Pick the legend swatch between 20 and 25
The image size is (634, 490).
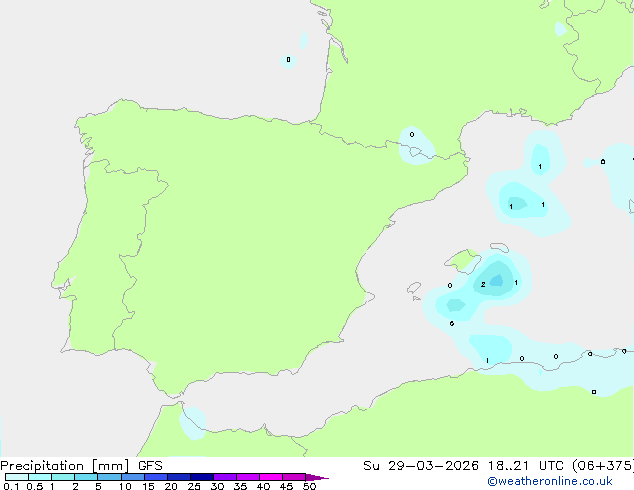[x=179, y=477]
